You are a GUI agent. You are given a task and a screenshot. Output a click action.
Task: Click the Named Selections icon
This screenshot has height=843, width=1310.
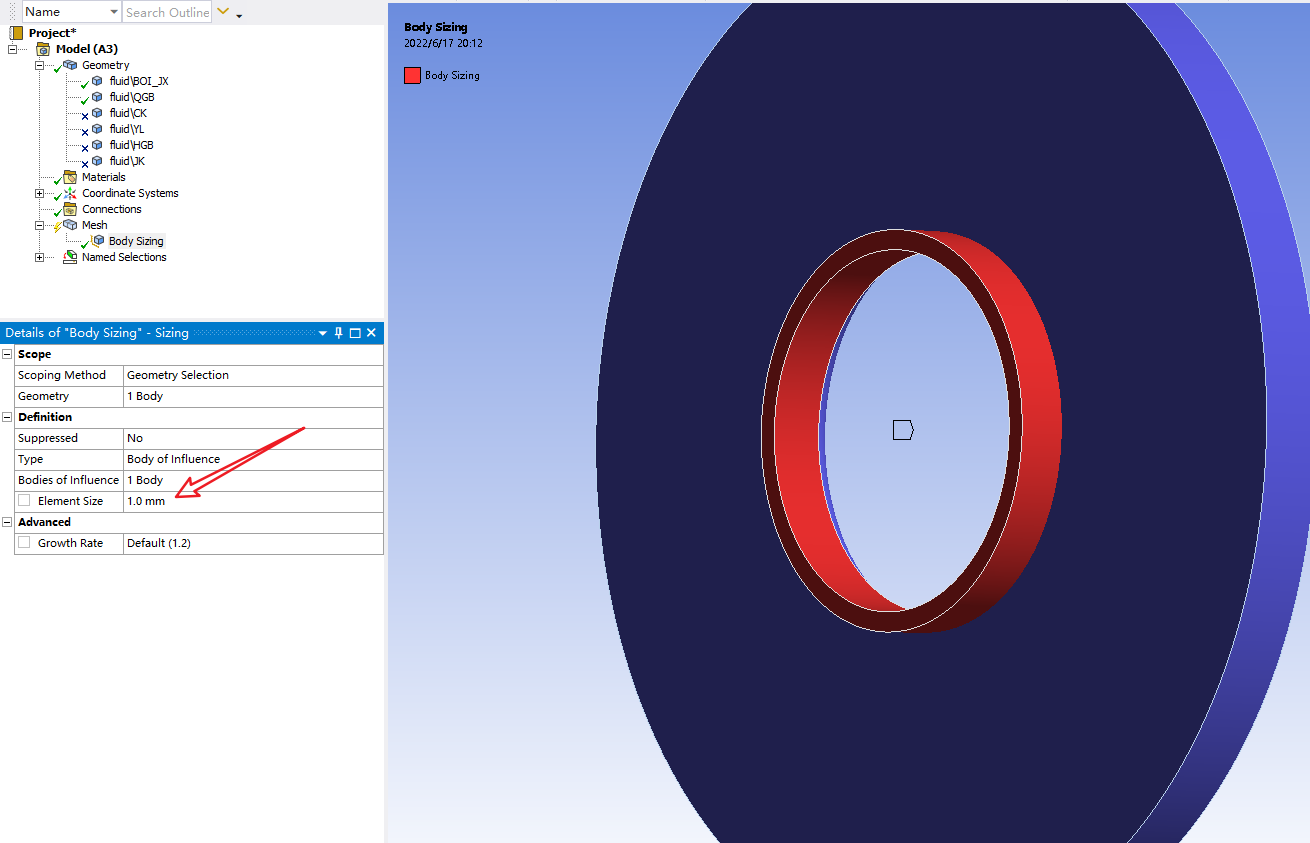(x=70, y=257)
